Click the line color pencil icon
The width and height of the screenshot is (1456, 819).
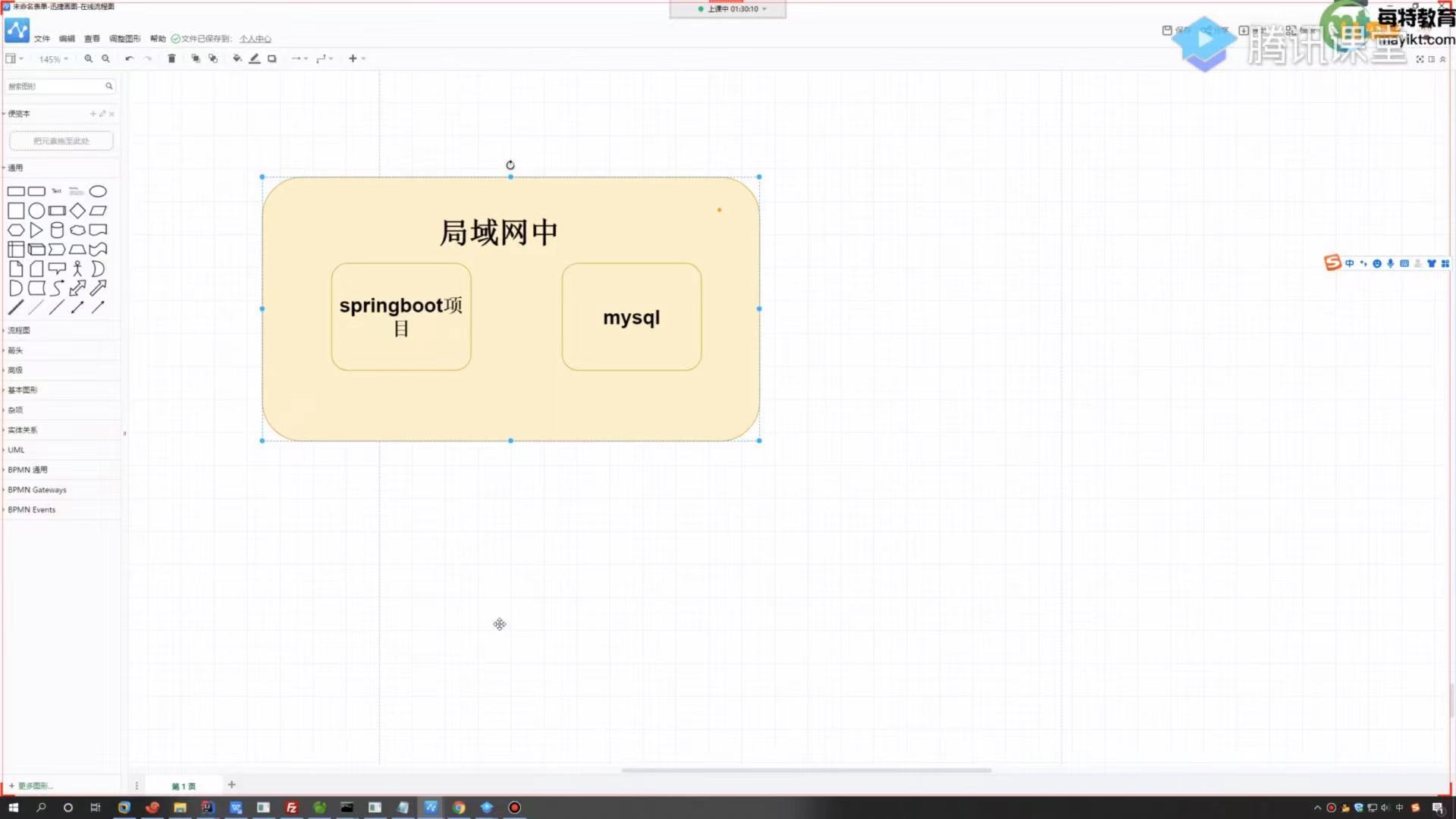[x=254, y=58]
